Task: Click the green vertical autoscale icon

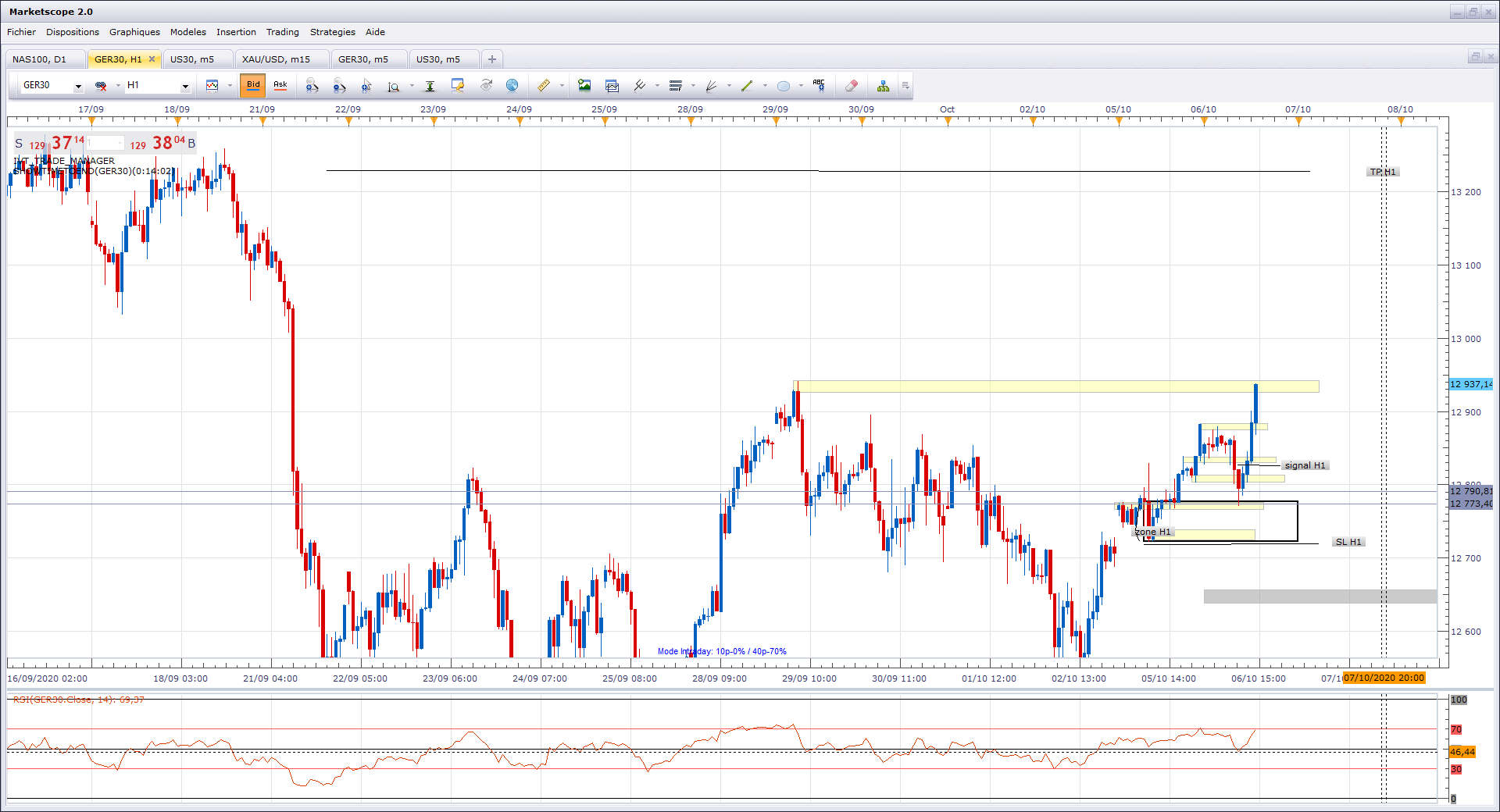Action: [x=430, y=86]
